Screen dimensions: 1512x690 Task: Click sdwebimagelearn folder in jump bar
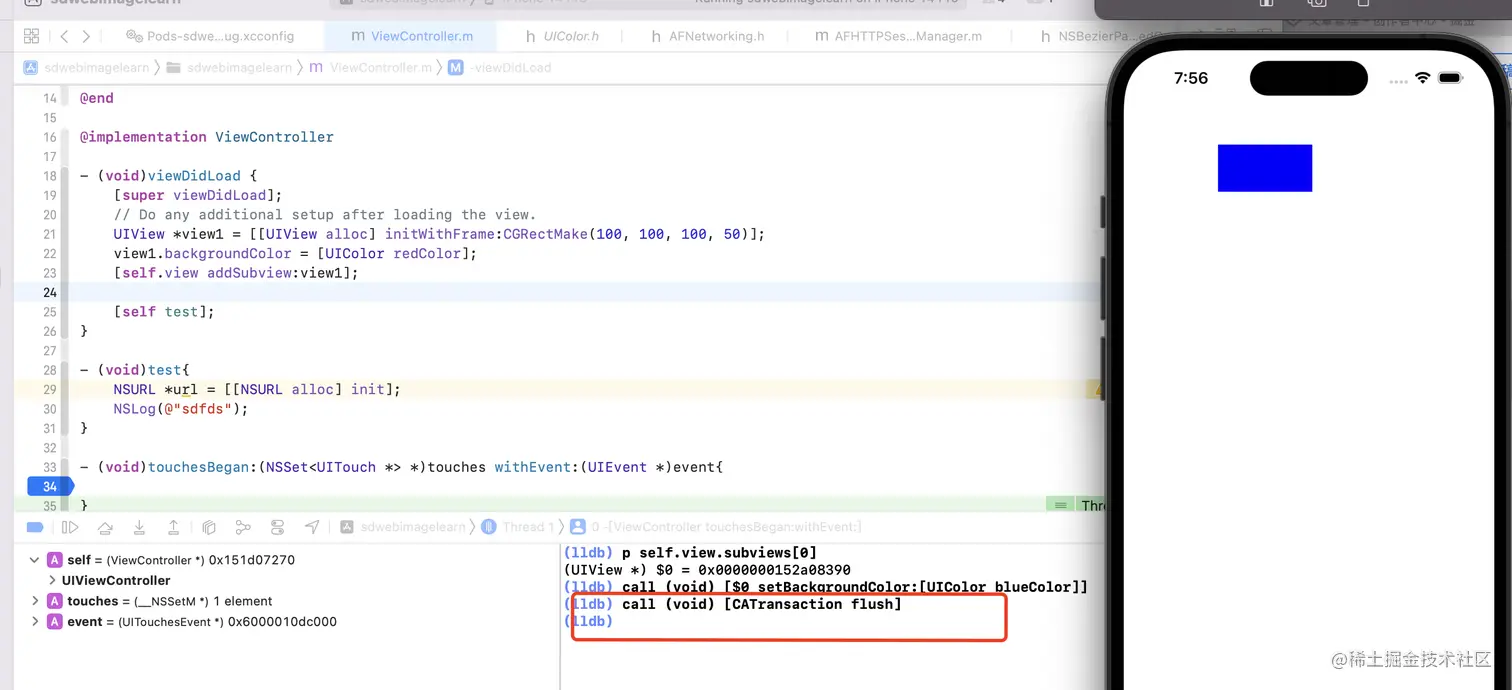click(229, 68)
